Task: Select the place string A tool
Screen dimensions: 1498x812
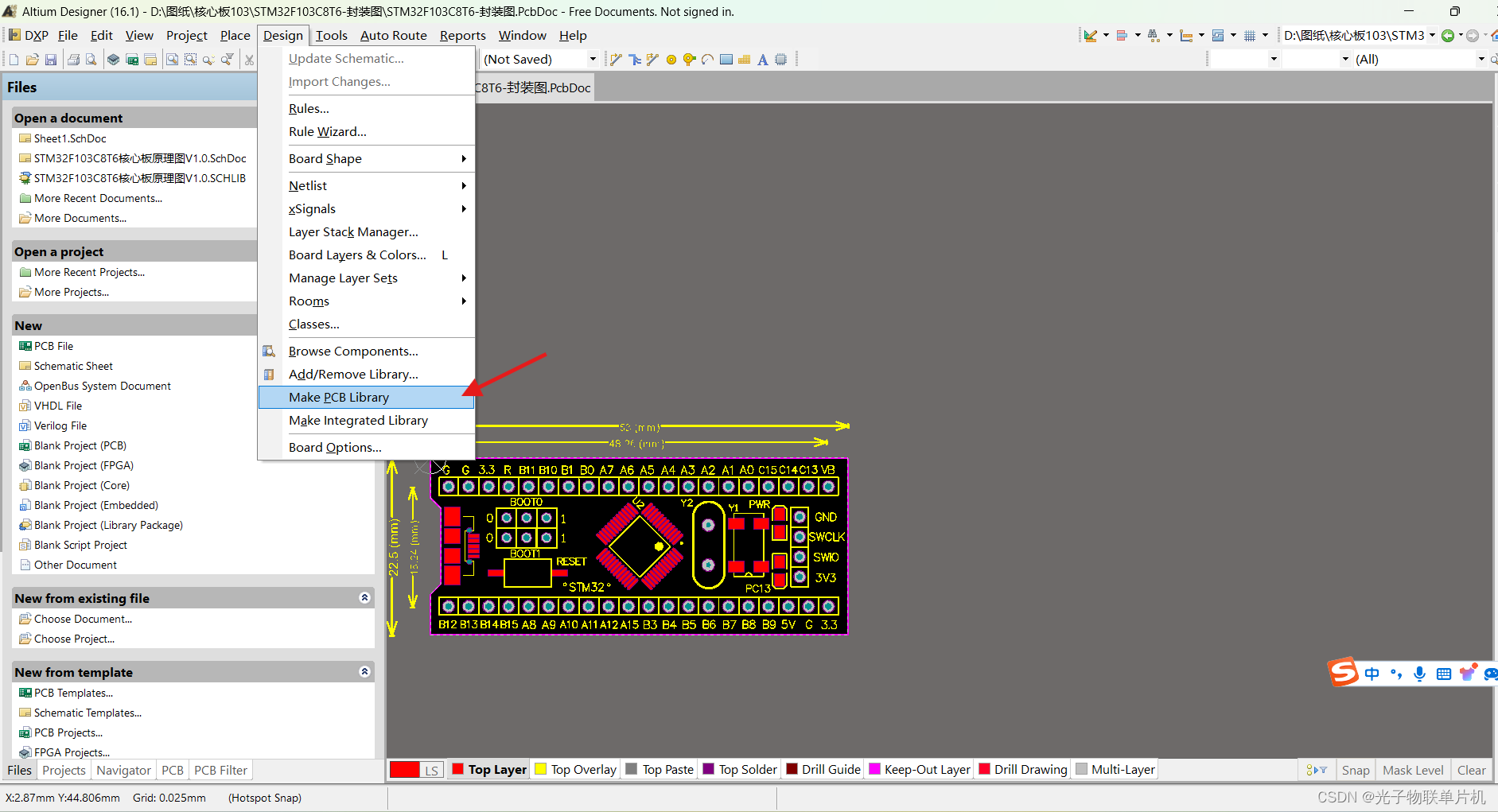Action: pos(763,60)
